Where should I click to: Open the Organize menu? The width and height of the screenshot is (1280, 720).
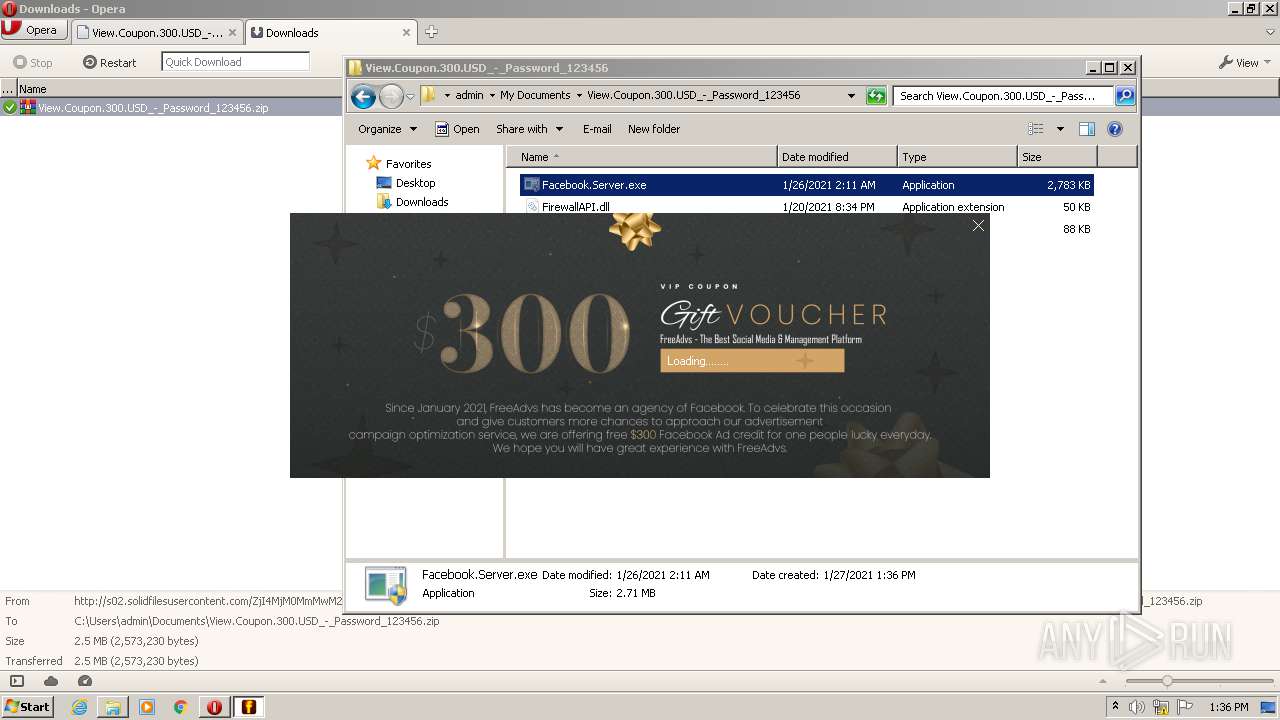point(387,129)
